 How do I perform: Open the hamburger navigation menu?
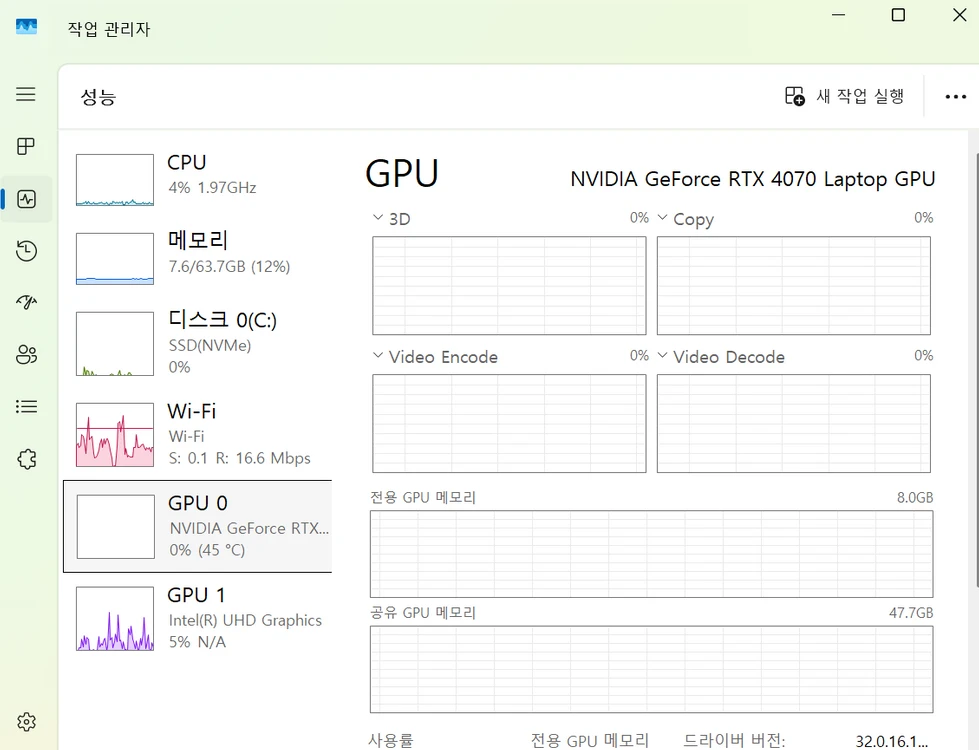26,94
